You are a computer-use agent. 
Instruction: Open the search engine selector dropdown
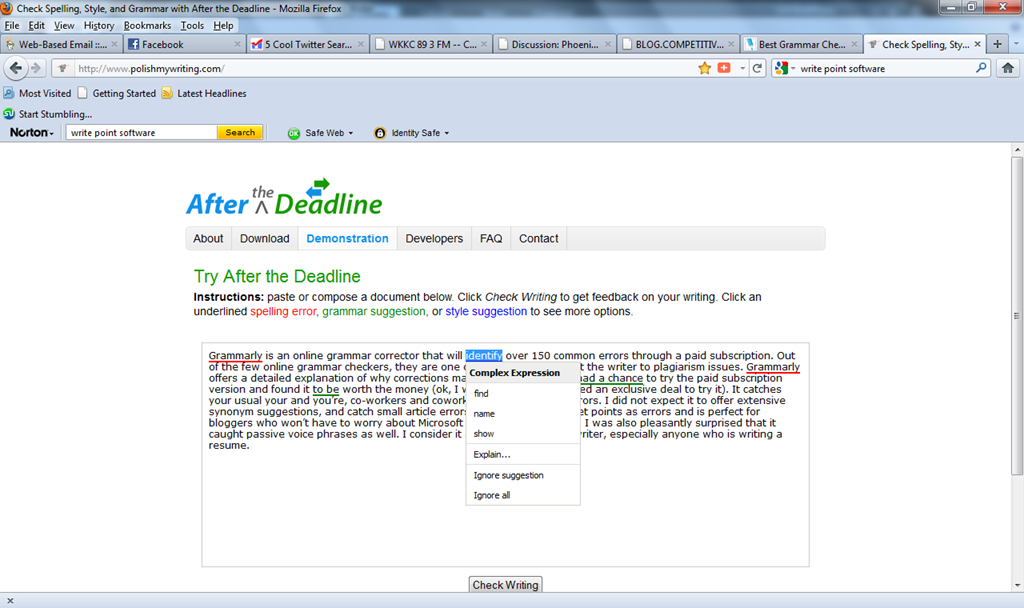pyautogui.click(x=784, y=68)
